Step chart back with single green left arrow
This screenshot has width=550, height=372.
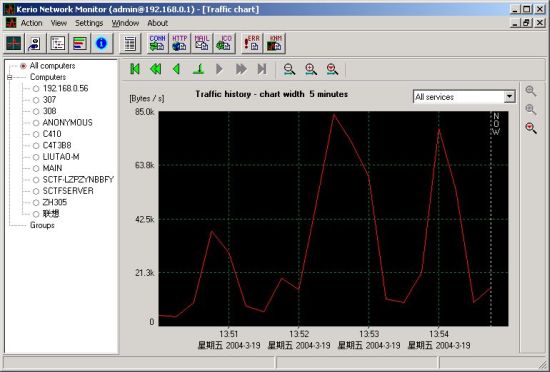coord(176,69)
